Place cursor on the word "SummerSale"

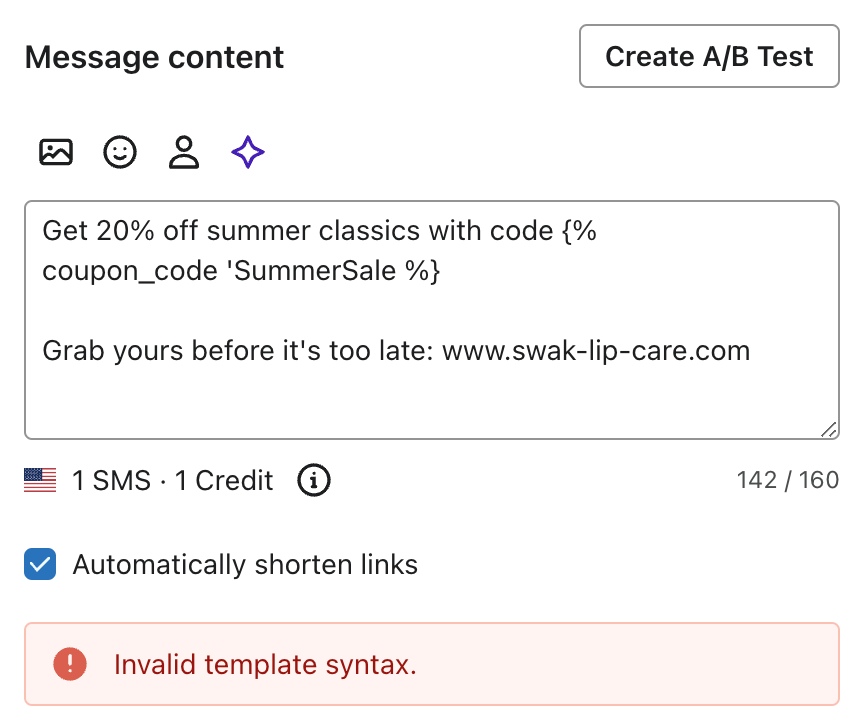(318, 272)
